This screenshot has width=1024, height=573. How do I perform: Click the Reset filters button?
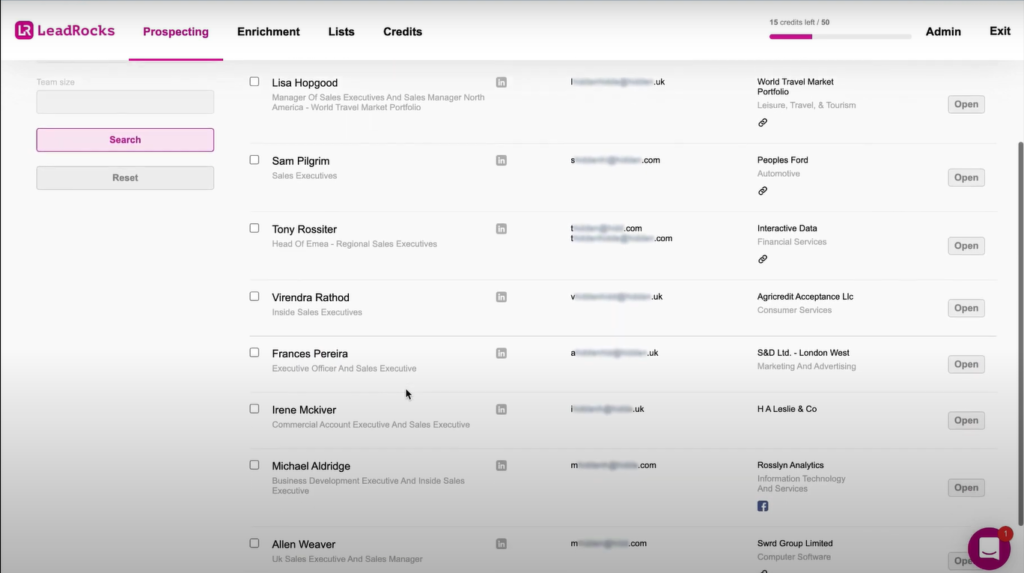click(x=125, y=178)
